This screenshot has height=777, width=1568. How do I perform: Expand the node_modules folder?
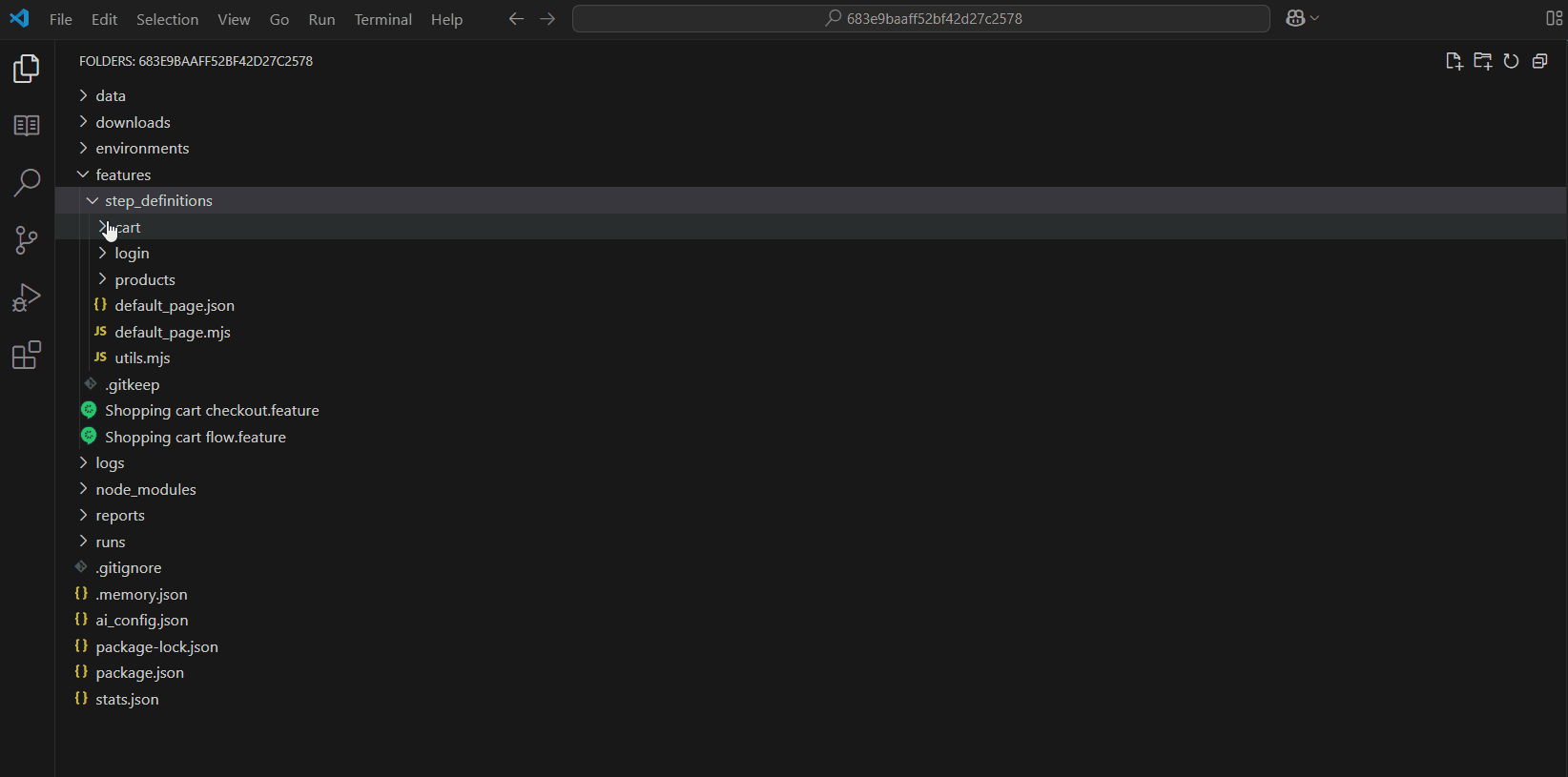146,489
